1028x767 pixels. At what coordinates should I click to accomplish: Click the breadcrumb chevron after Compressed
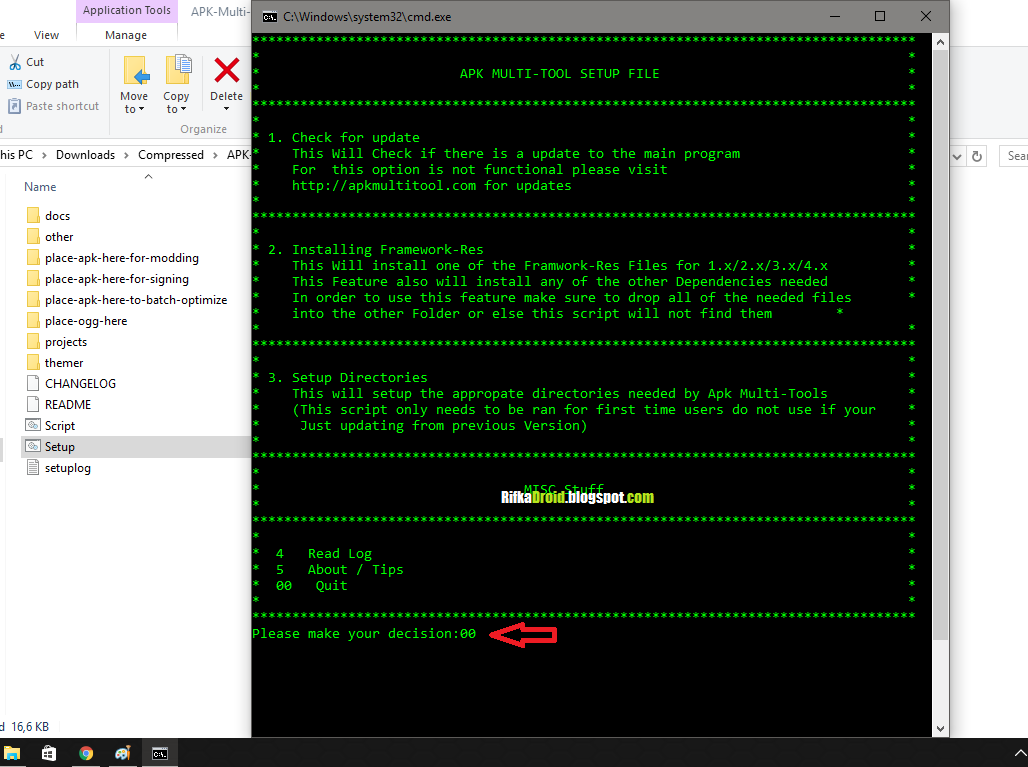click(215, 155)
